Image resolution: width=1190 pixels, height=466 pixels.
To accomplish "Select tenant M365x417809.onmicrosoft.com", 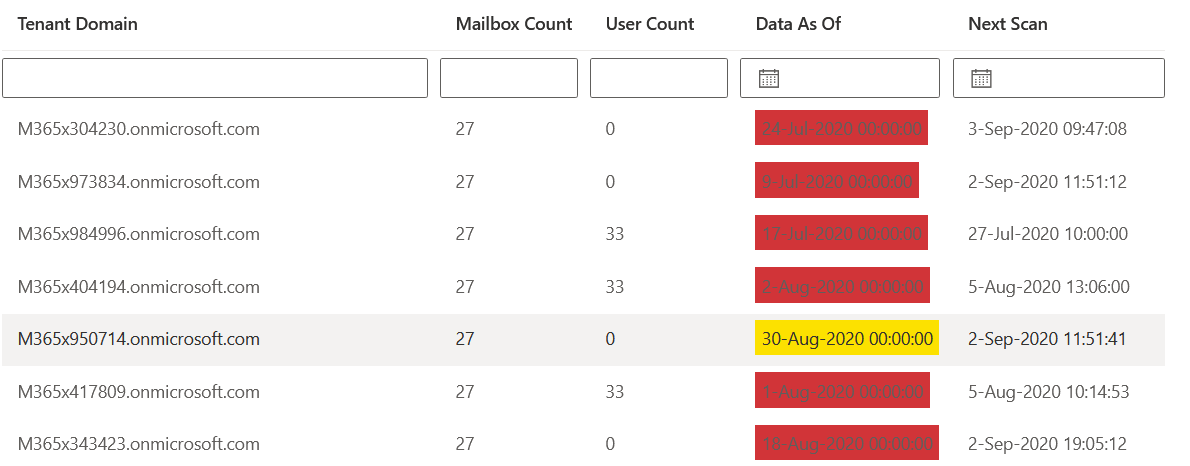I will tap(139, 391).
